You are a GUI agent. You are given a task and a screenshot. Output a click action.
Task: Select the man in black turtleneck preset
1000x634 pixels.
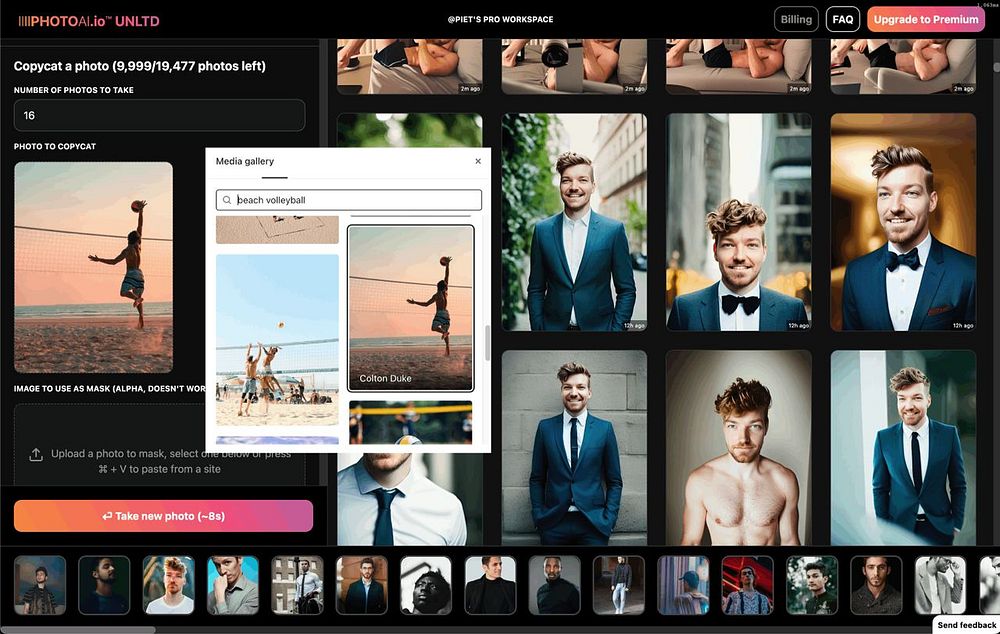tap(554, 585)
